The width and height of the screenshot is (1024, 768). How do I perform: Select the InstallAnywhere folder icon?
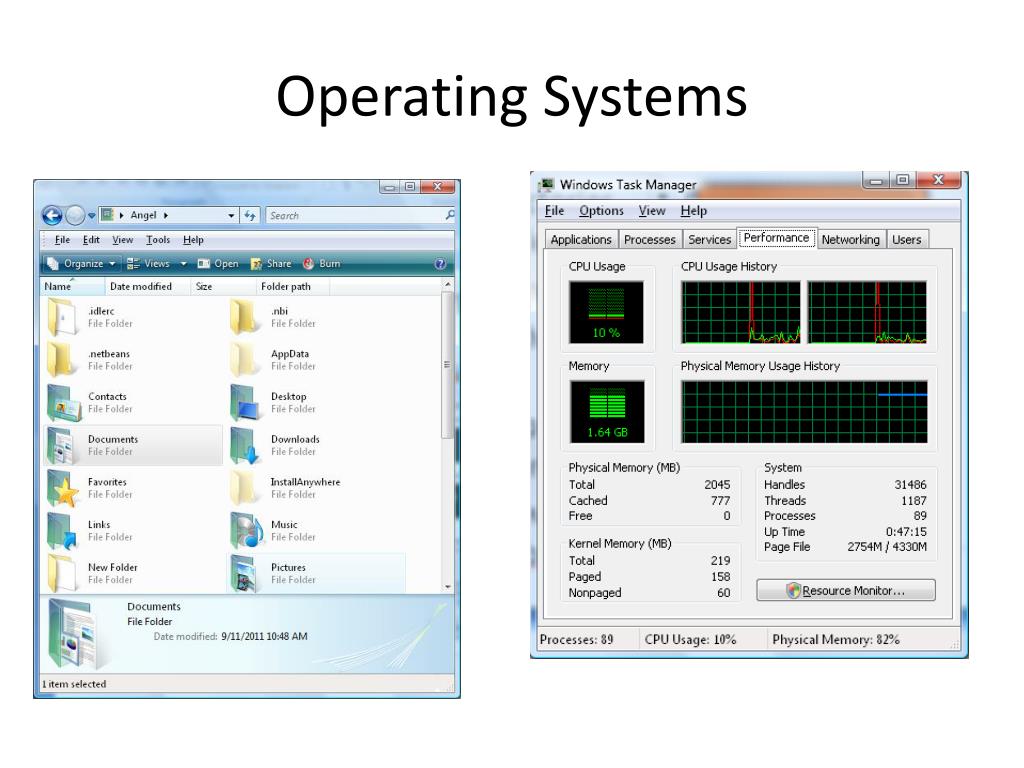tap(244, 488)
